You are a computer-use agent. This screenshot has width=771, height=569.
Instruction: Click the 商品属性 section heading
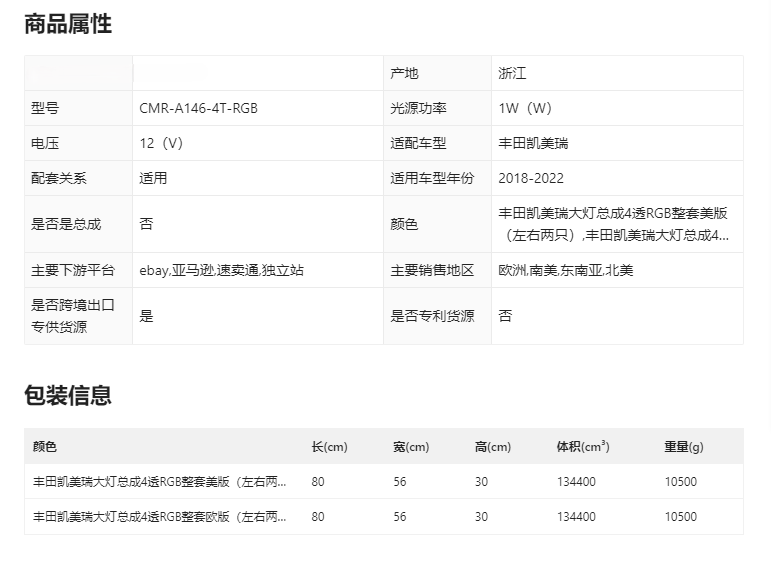click(68, 25)
